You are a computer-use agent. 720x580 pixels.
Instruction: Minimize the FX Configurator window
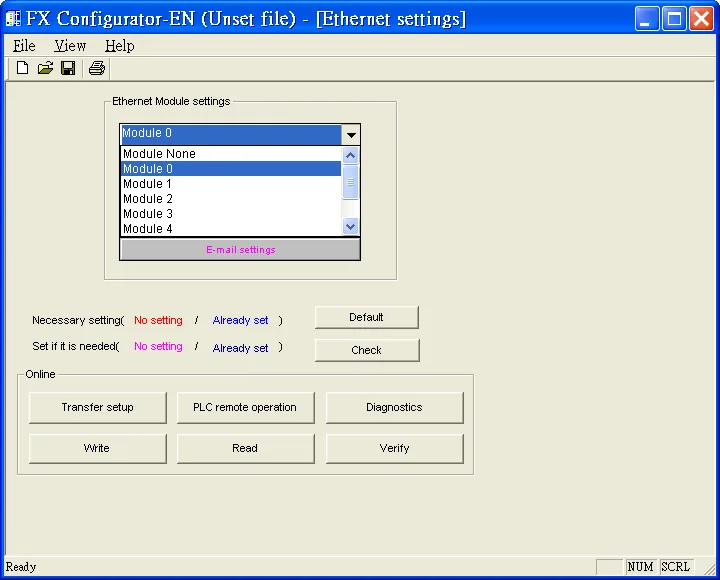pyautogui.click(x=647, y=19)
